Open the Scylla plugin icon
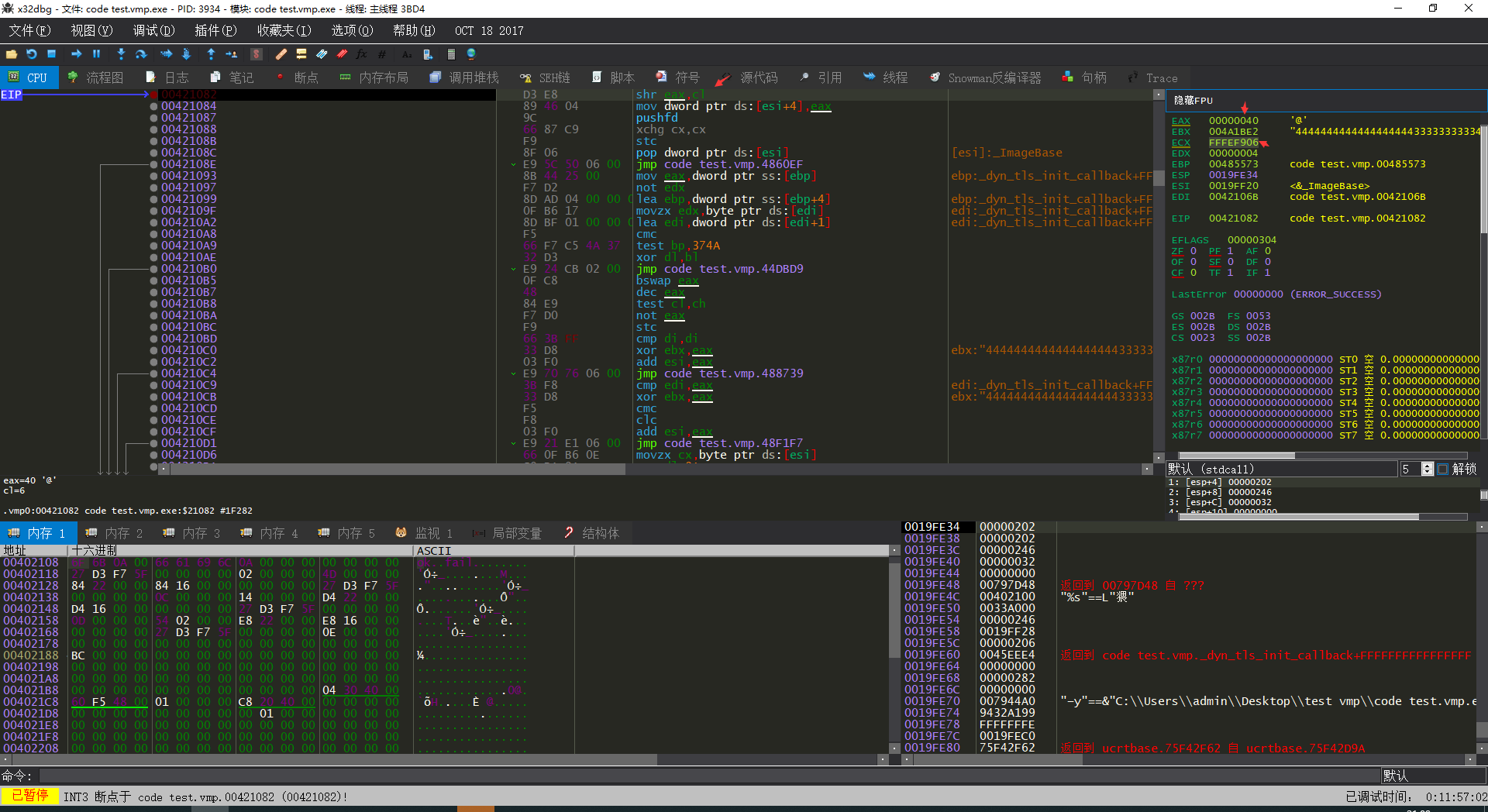This screenshot has width=1488, height=812. click(x=257, y=54)
